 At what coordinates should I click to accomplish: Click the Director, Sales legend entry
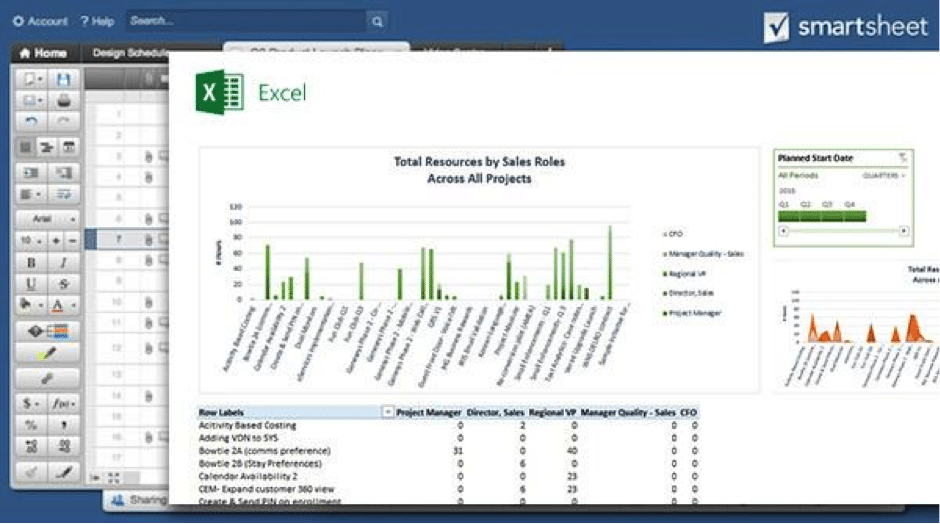pyautogui.click(x=688, y=293)
